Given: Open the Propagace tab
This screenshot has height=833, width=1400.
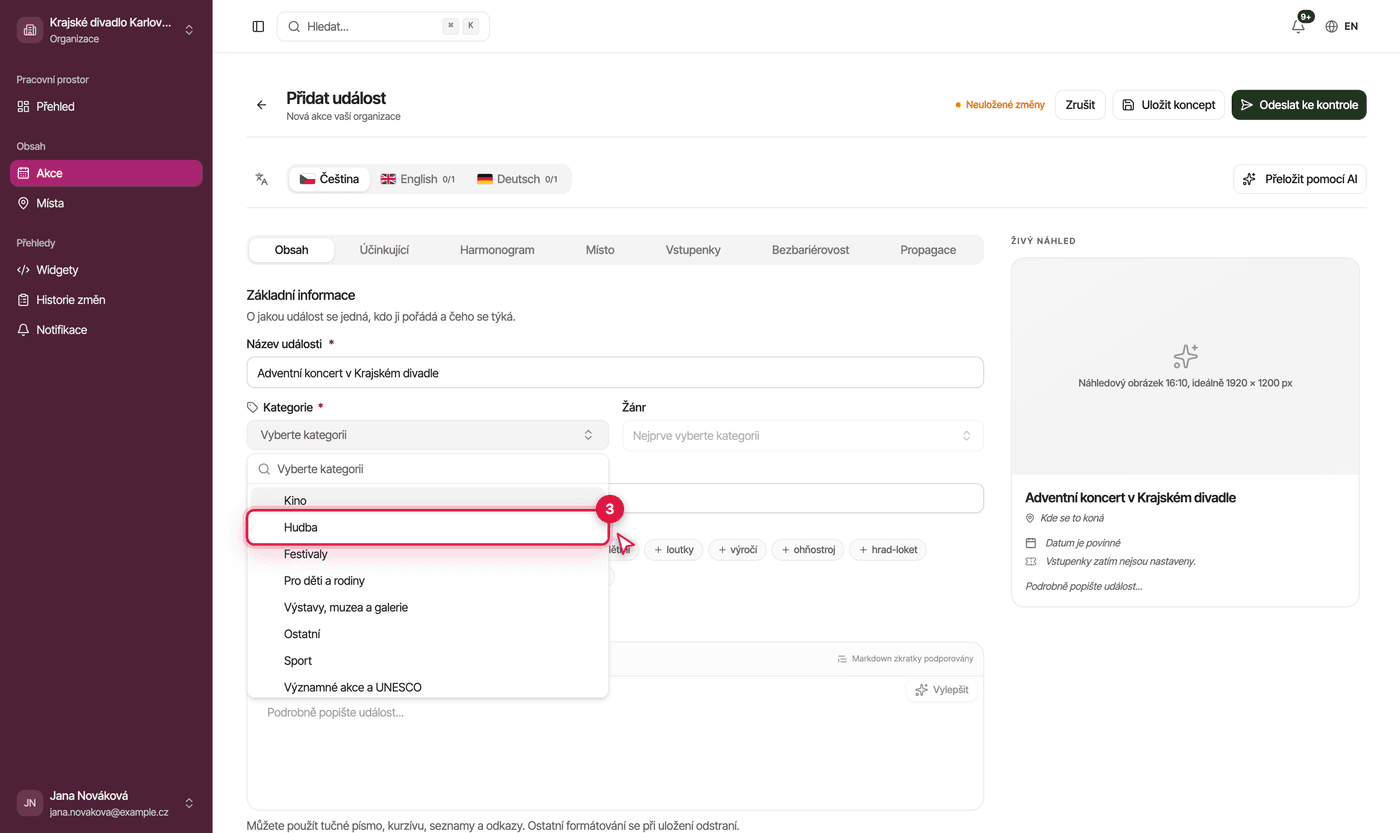Looking at the screenshot, I should tap(928, 250).
